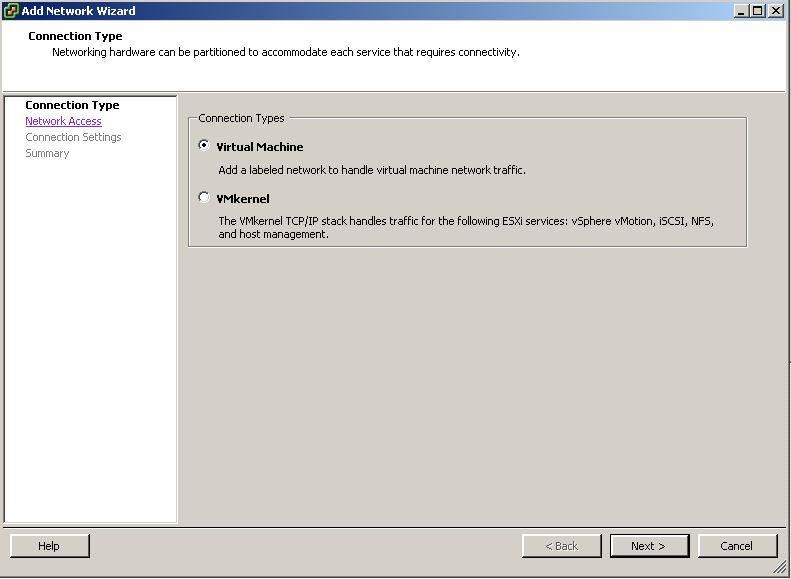Open the Help button
The width and height of the screenshot is (791, 579).
point(49,546)
